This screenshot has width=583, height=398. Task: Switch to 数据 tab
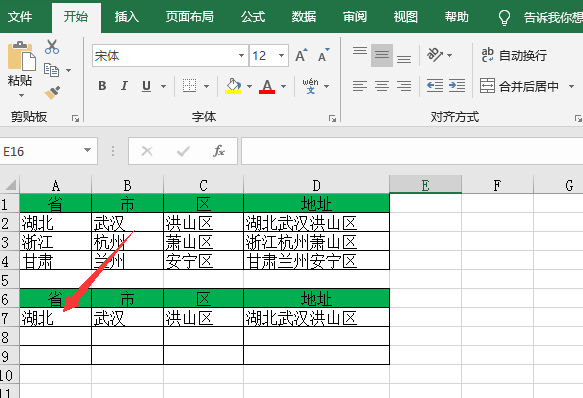pos(304,17)
